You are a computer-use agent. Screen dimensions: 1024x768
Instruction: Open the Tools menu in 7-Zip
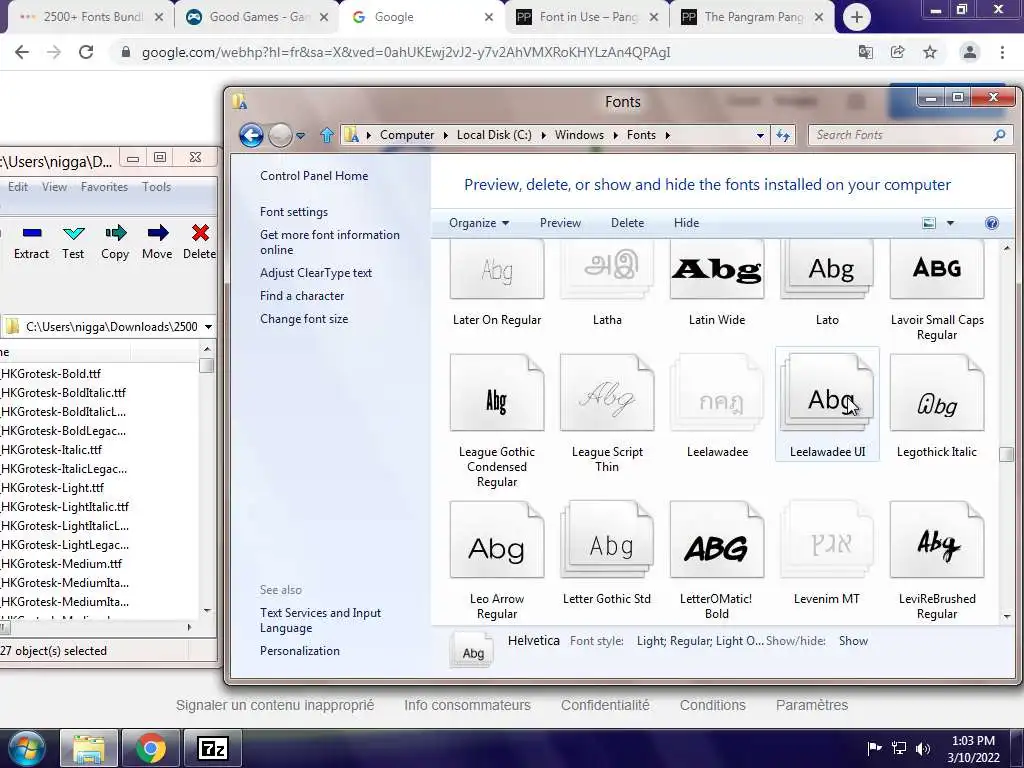(x=157, y=187)
